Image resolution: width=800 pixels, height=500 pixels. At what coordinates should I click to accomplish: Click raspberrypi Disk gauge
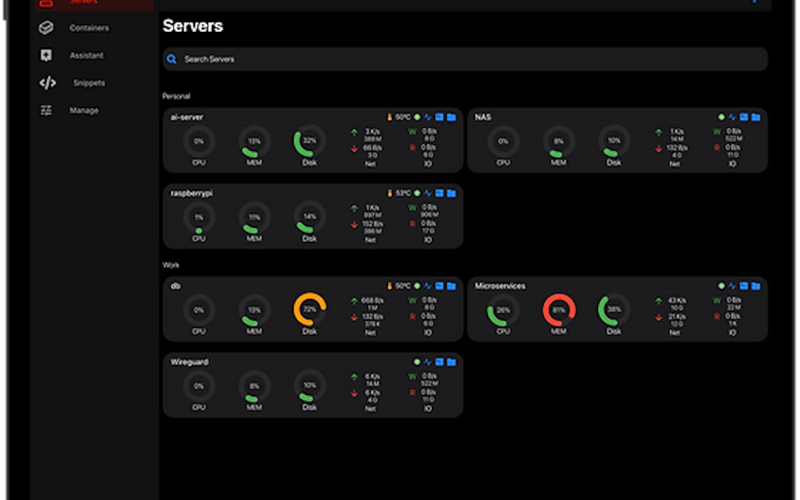[x=310, y=217]
